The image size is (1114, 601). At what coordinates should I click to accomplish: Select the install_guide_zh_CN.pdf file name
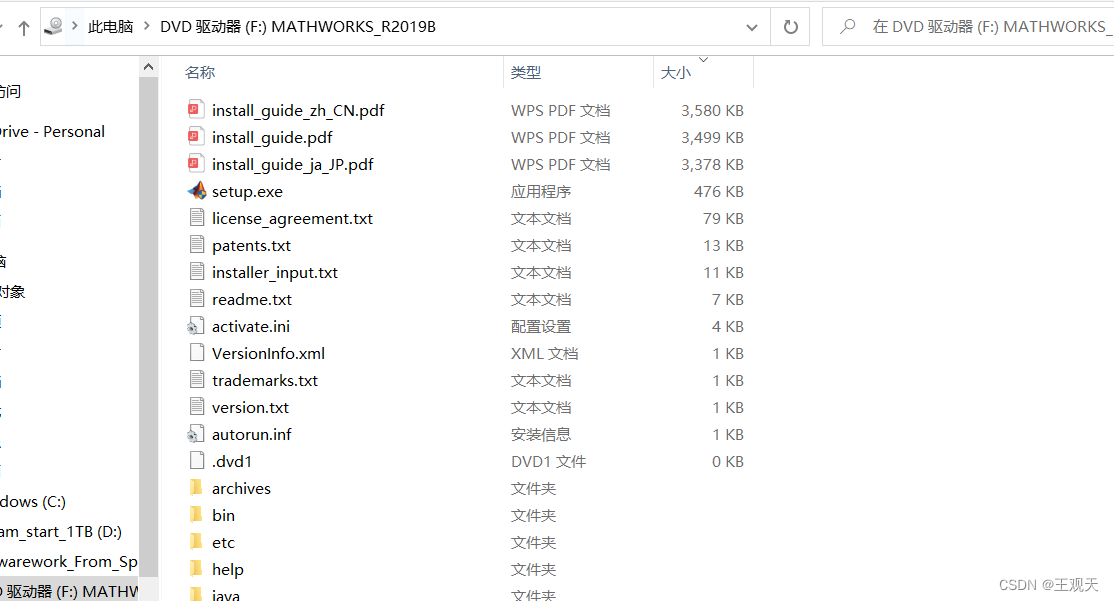[298, 111]
